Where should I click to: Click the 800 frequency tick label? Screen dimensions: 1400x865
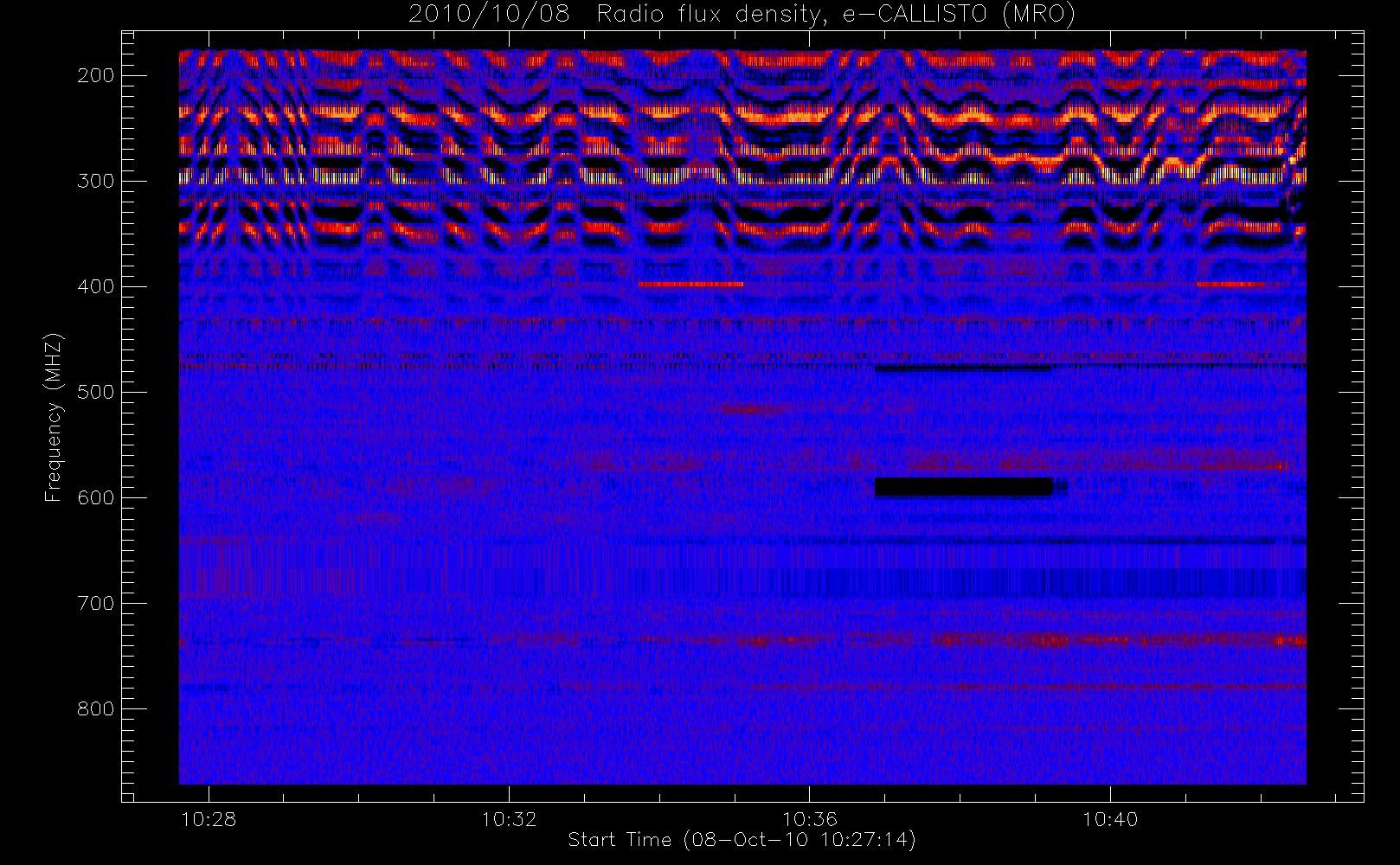95,708
